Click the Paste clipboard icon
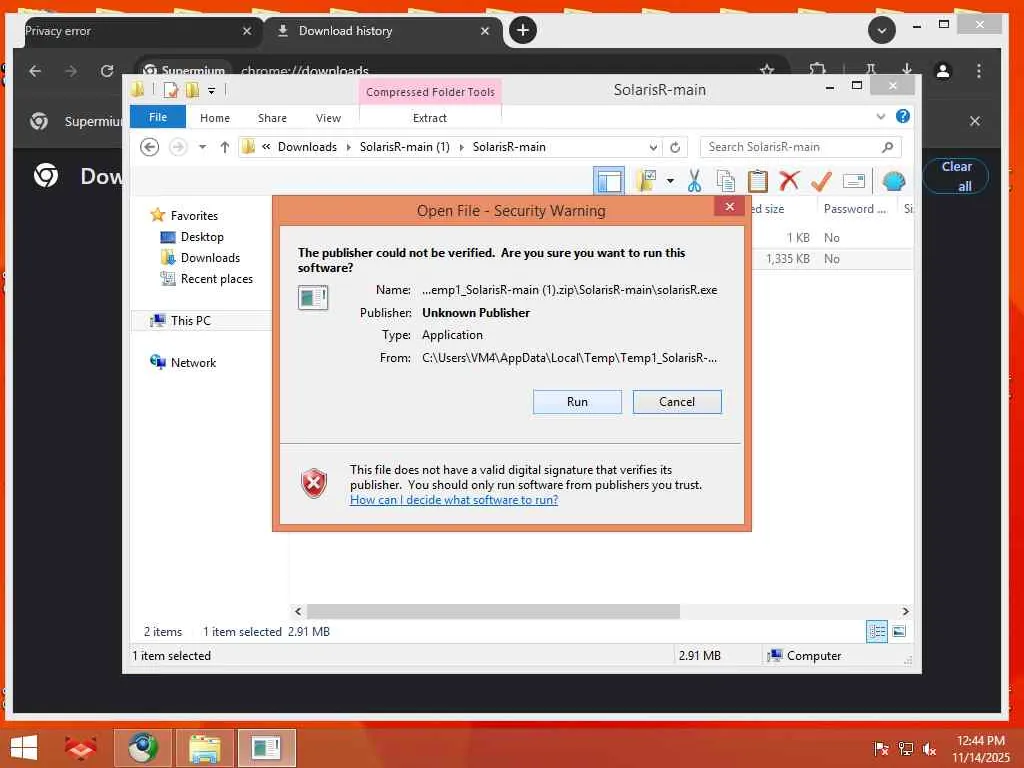 point(758,181)
